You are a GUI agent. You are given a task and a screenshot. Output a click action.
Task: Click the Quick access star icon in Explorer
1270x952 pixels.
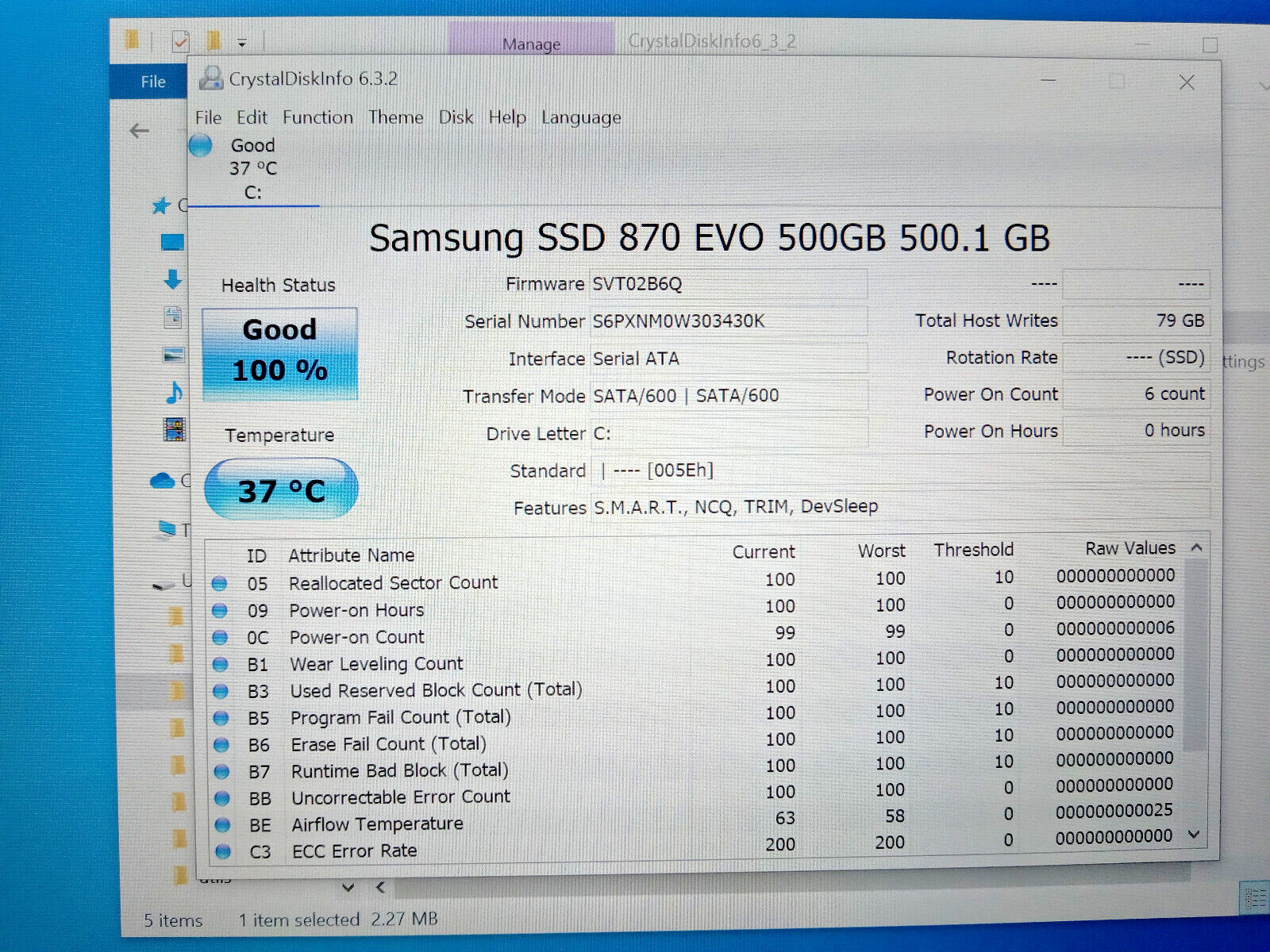point(161,205)
